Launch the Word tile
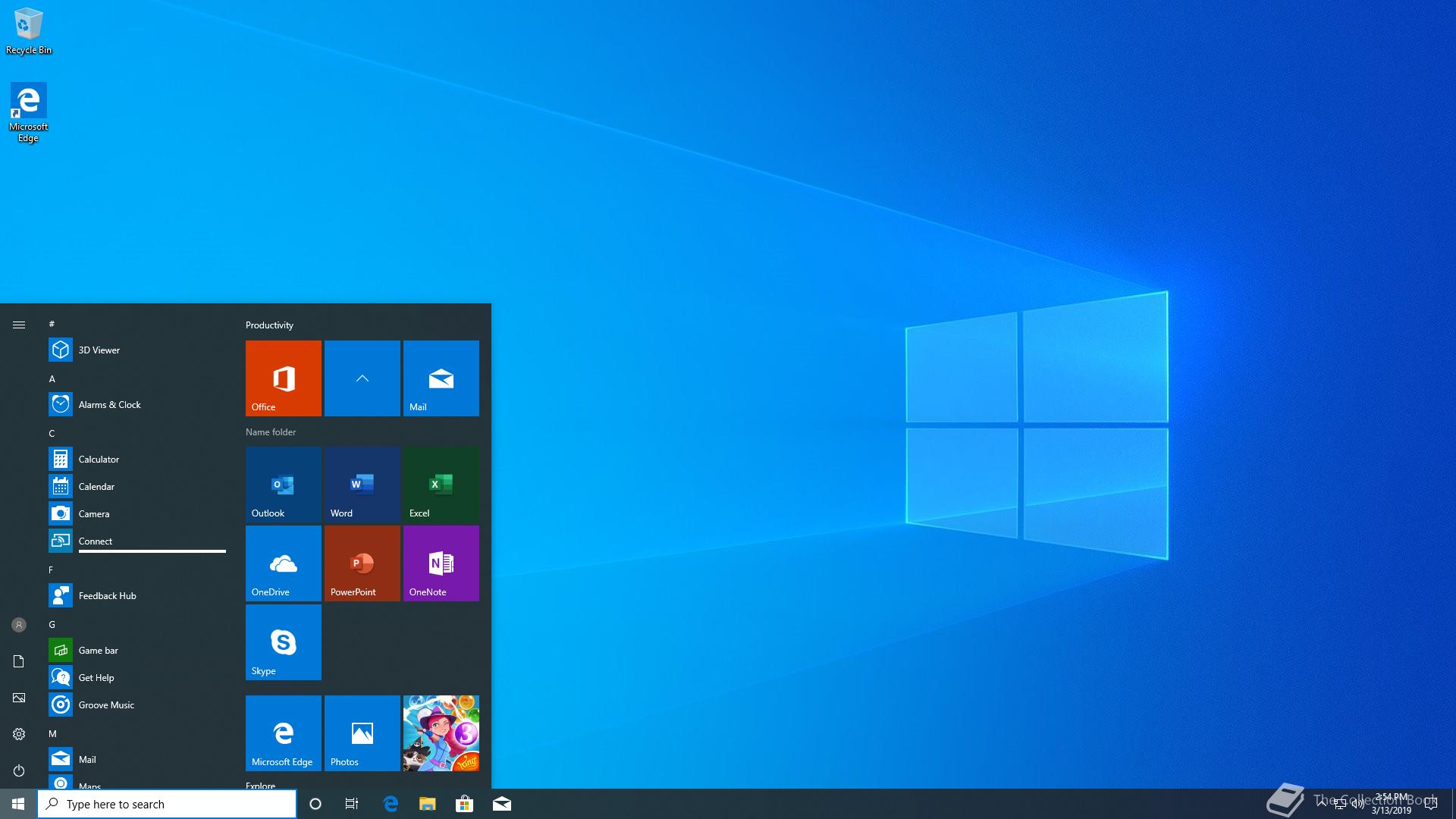Image resolution: width=1456 pixels, height=819 pixels. click(362, 484)
